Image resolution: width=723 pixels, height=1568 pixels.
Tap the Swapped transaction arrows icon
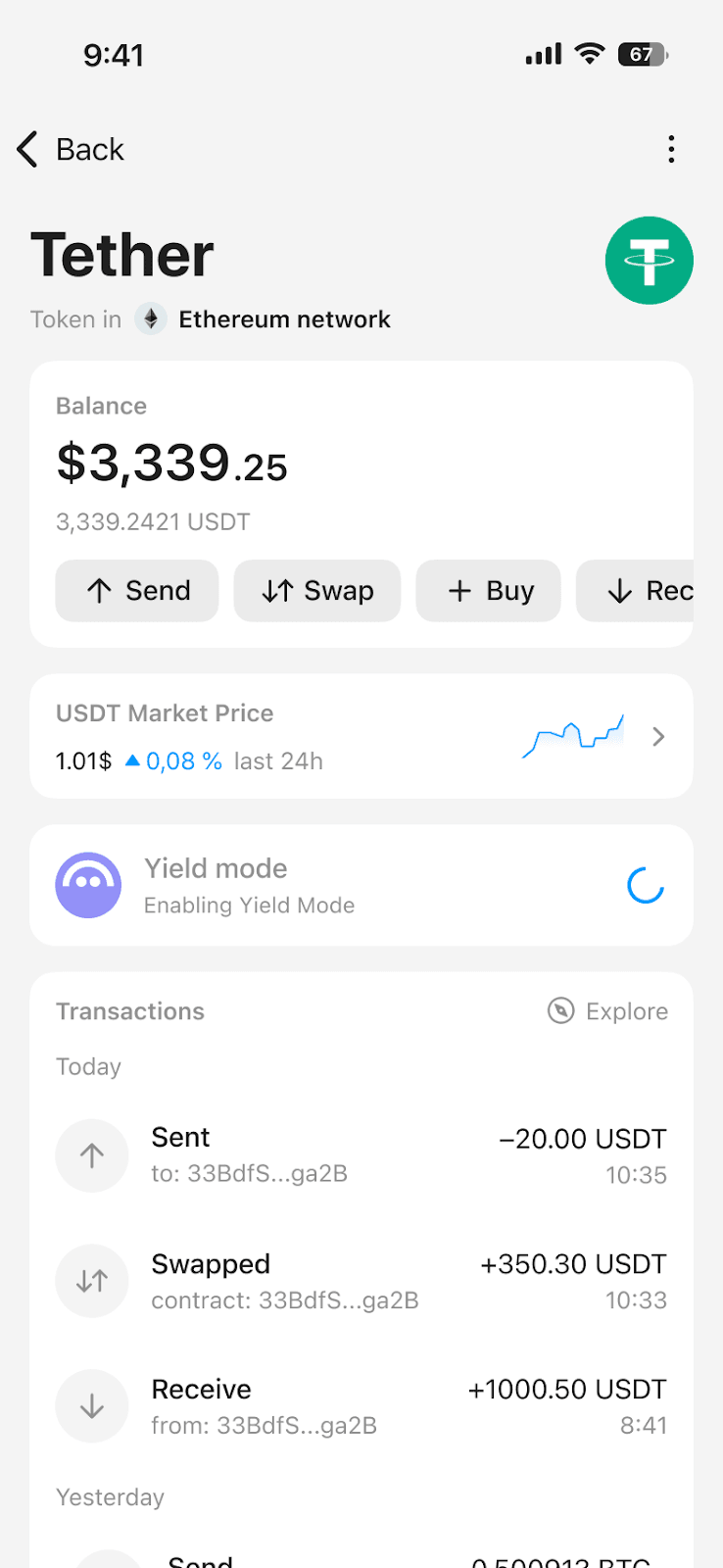pyautogui.click(x=92, y=1281)
